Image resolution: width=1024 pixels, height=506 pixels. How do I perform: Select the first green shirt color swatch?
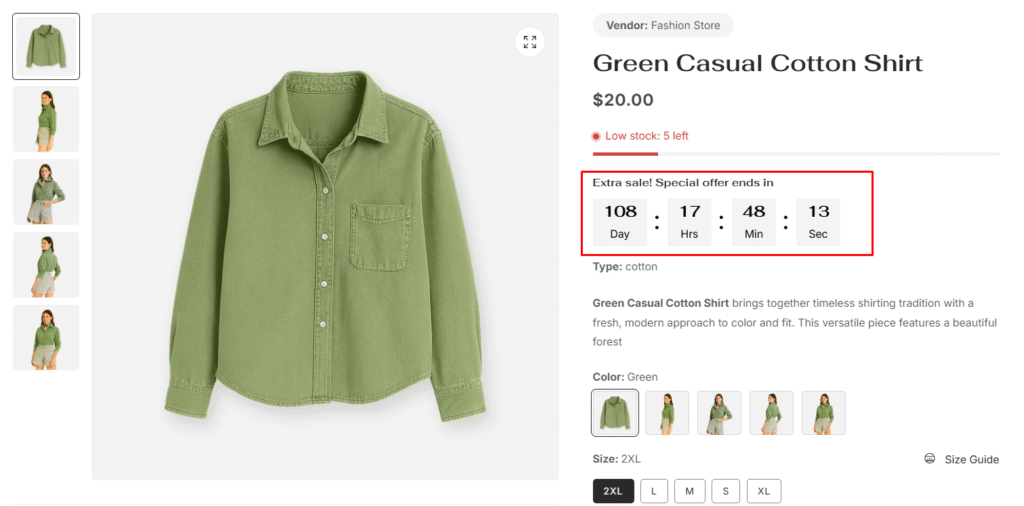tap(615, 413)
